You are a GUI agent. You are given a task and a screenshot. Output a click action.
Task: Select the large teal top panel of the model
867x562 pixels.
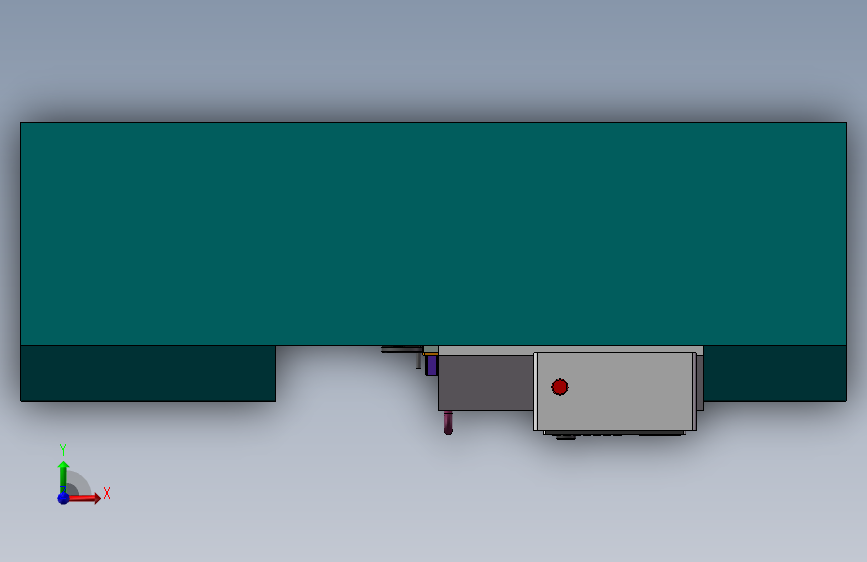click(434, 234)
